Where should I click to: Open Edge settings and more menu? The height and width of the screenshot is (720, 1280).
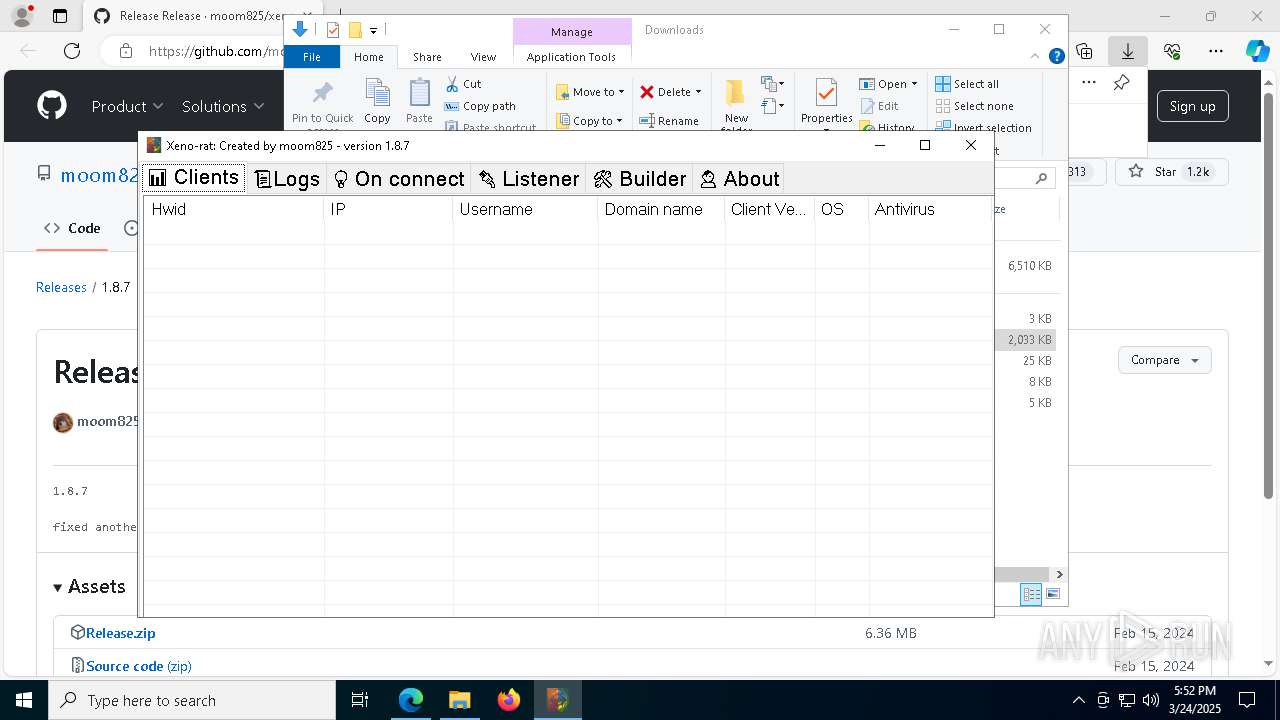(x=1216, y=51)
